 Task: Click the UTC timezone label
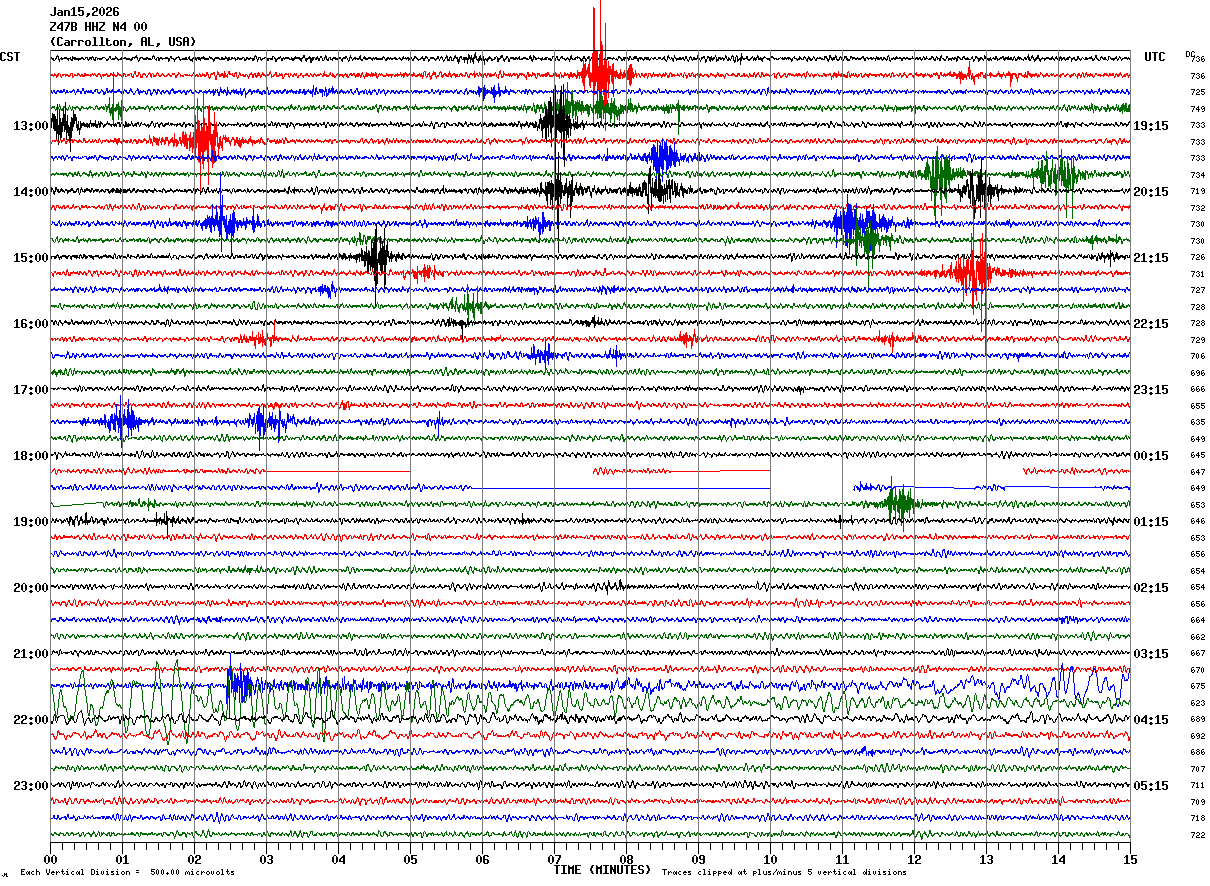pos(1155,57)
